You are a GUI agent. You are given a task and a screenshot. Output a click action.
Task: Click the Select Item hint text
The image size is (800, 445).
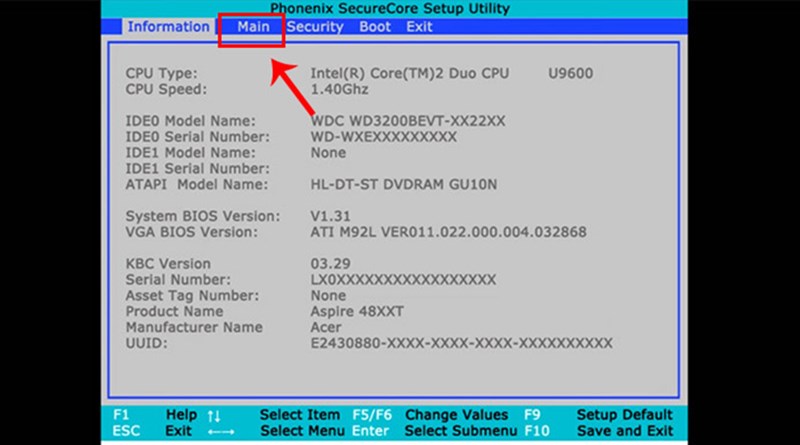pos(299,415)
